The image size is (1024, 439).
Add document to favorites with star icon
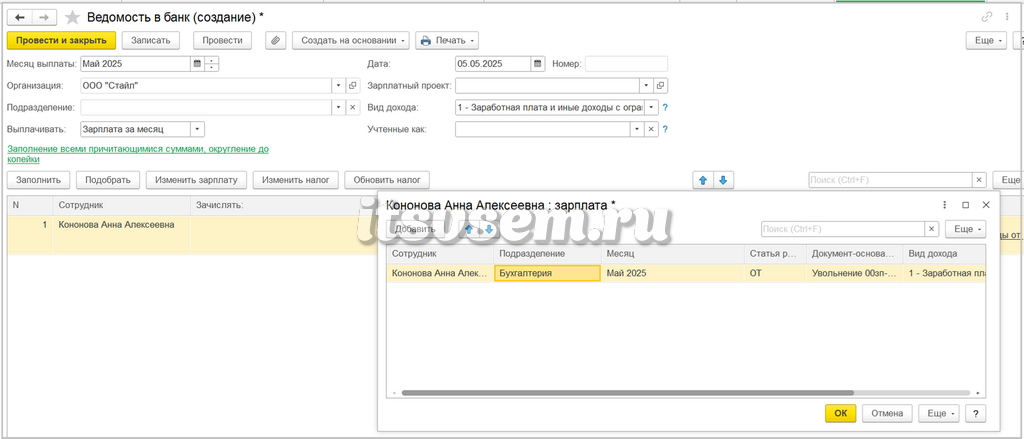72,18
